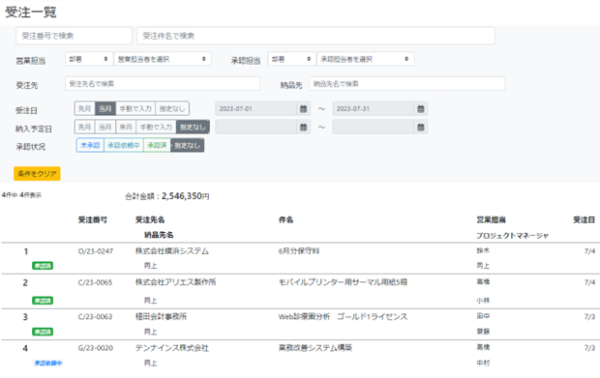The width and height of the screenshot is (600, 378).
Task: Select 先月 for 受注日 filter
Action: click(85, 109)
